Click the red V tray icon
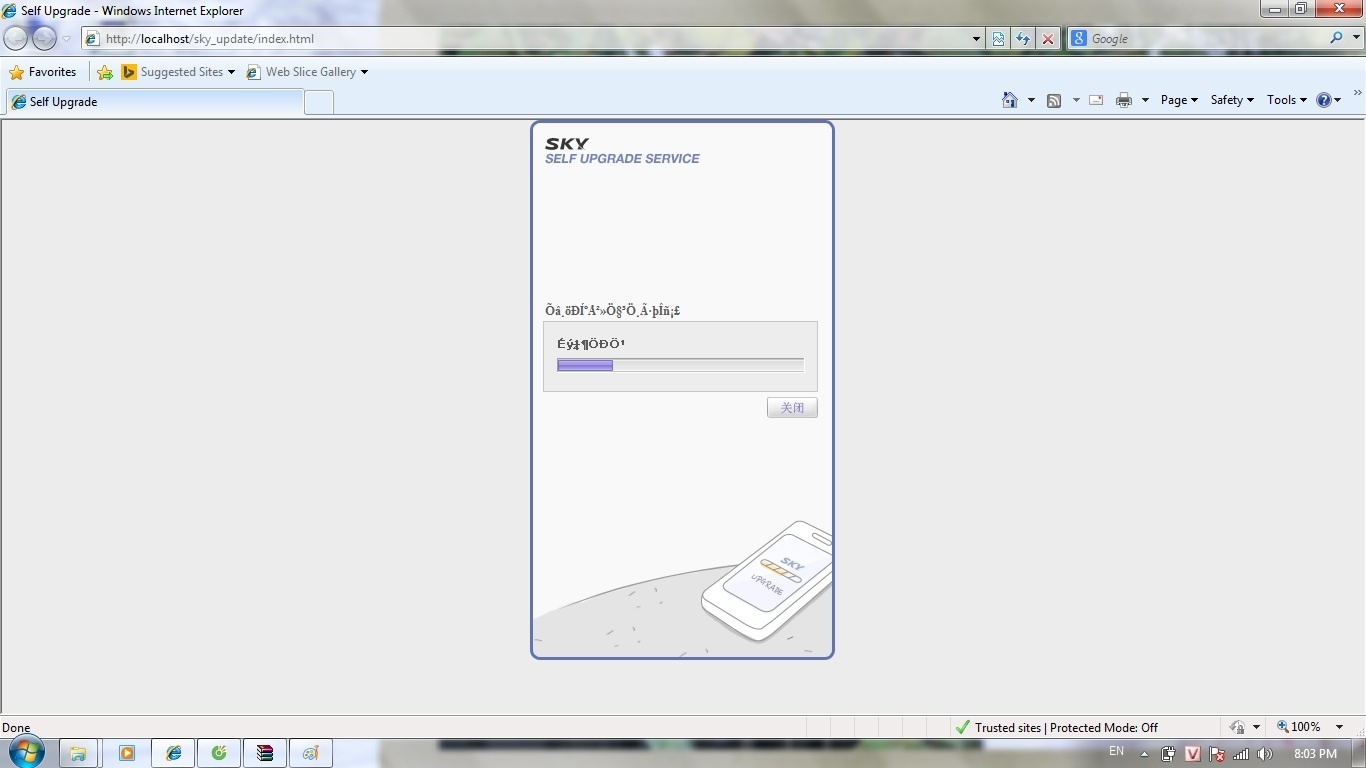 [1192, 754]
